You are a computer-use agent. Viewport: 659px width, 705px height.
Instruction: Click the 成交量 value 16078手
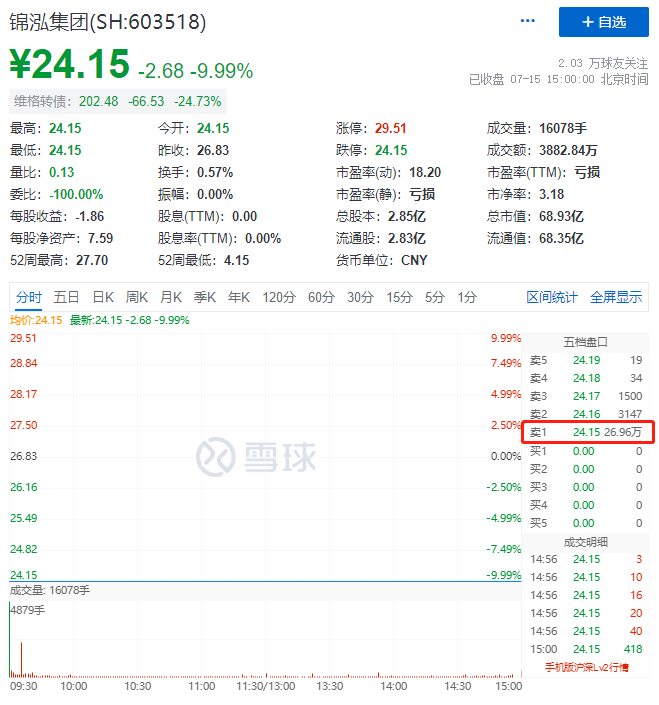563,128
